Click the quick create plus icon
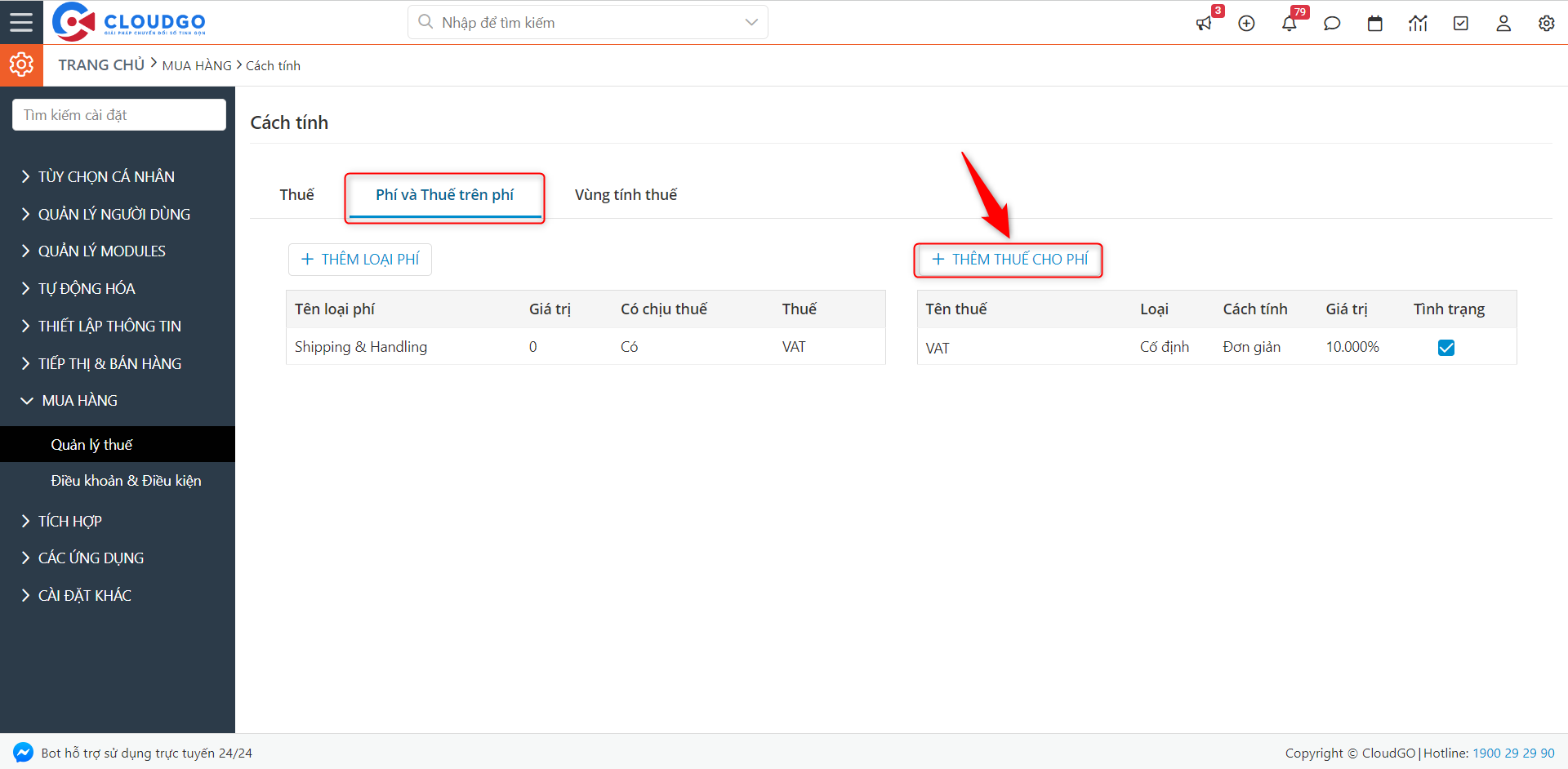 click(x=1246, y=24)
